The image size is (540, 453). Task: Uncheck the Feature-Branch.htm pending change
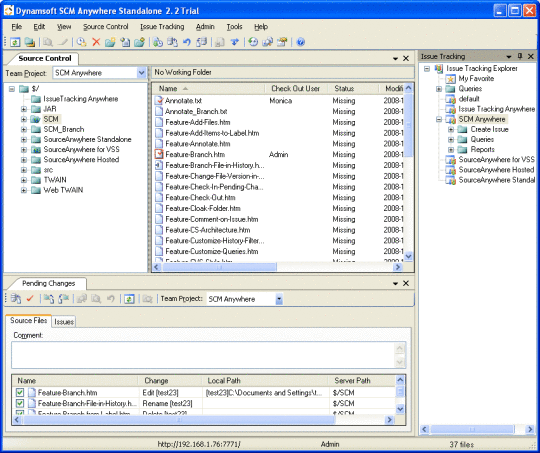coord(20,392)
